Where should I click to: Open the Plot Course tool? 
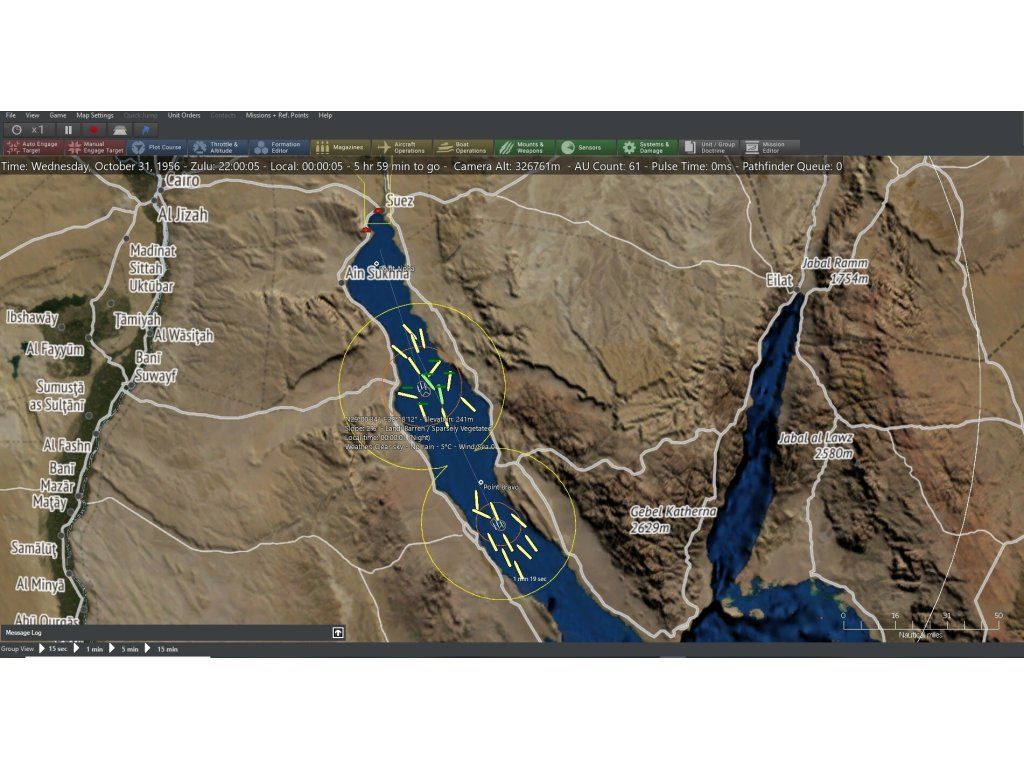[157, 147]
